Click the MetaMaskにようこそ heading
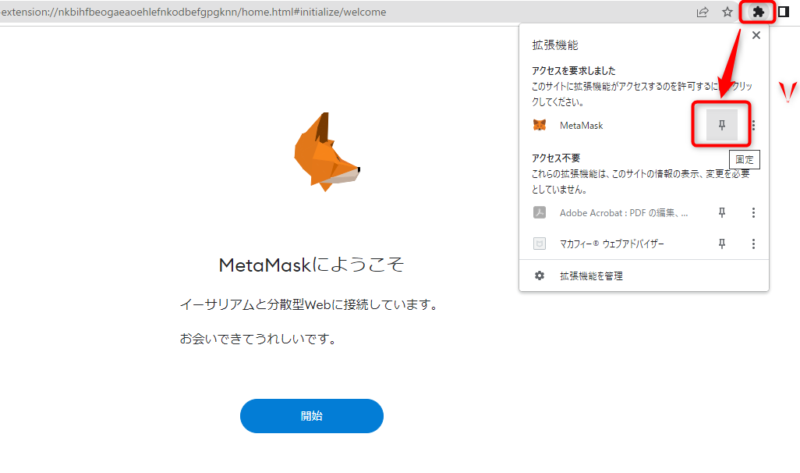The width and height of the screenshot is (800, 473). point(311,265)
